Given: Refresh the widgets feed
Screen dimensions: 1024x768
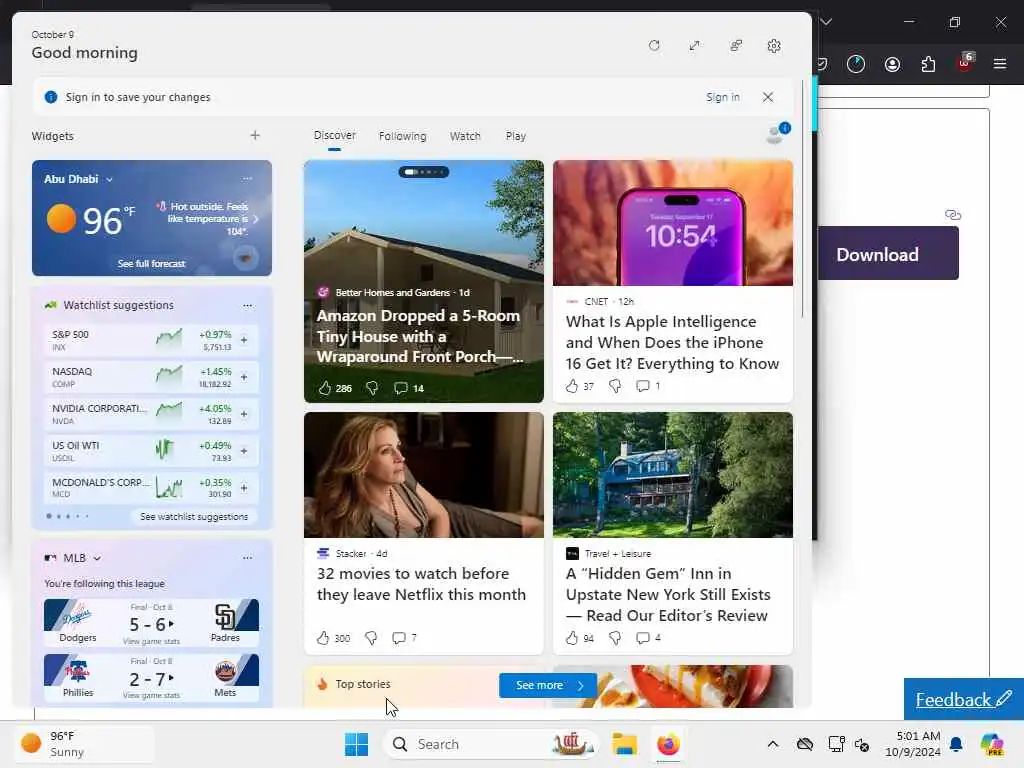Looking at the screenshot, I should [654, 46].
